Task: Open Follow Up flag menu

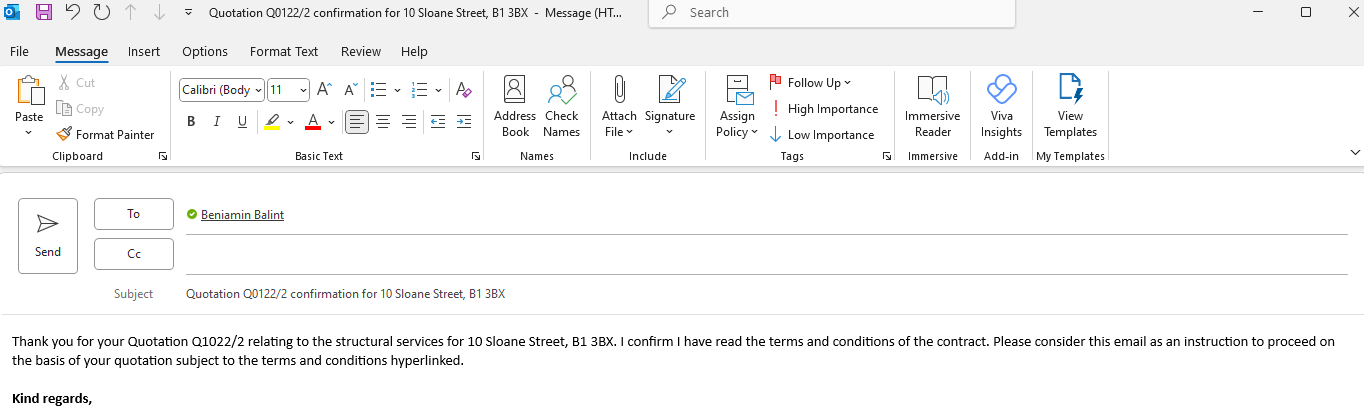Action: 810,83
